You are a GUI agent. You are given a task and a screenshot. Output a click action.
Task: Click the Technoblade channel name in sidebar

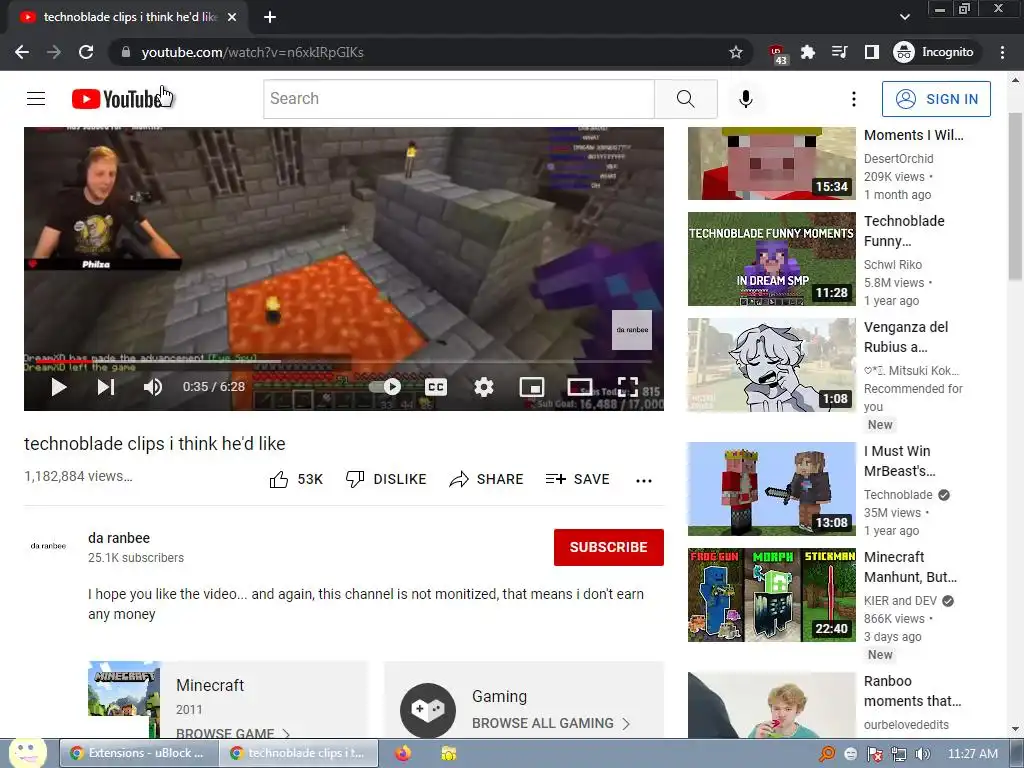click(x=898, y=495)
